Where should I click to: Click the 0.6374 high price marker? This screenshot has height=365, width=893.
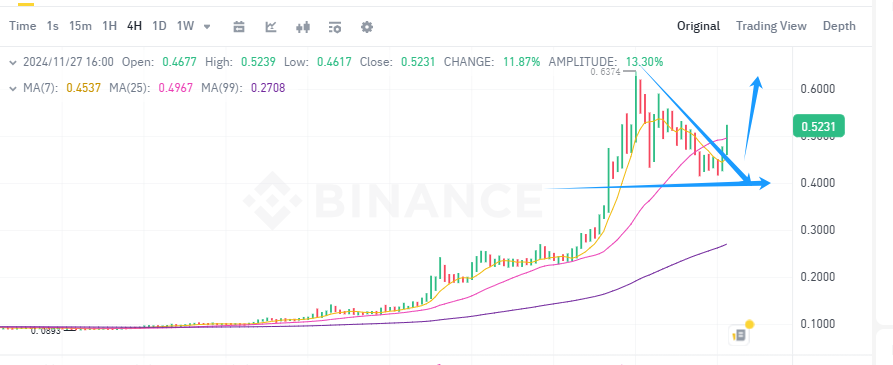604,72
